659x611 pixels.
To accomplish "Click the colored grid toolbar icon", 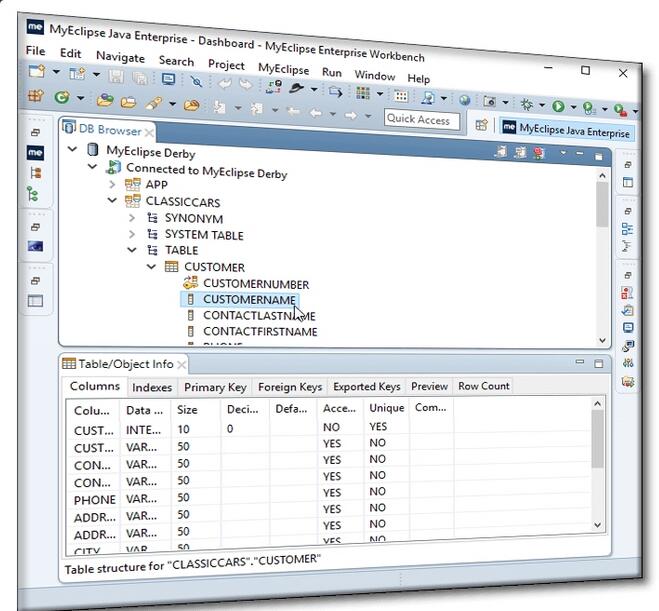I will pos(363,93).
